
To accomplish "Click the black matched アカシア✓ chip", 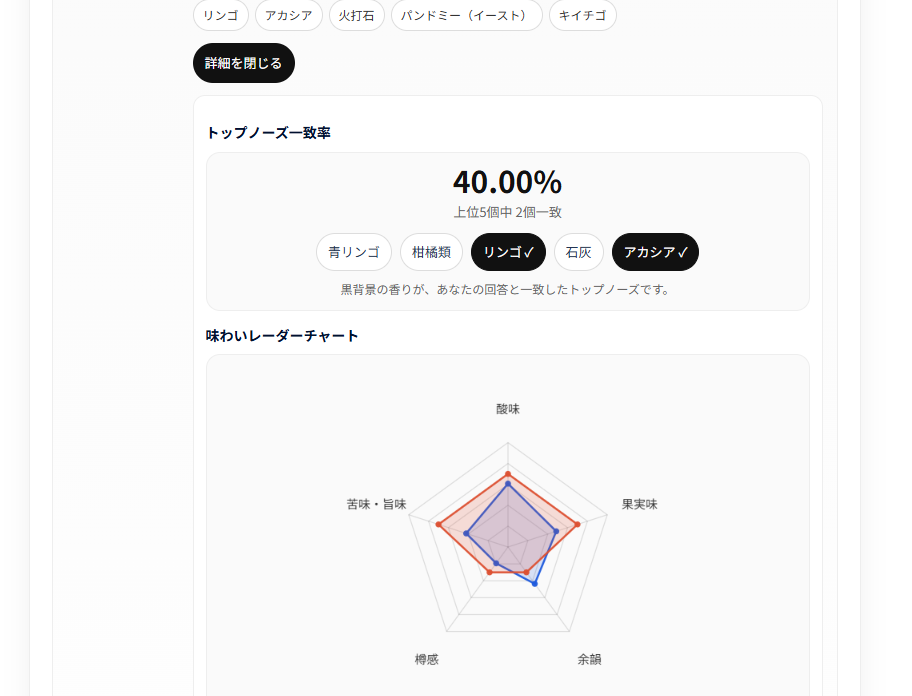I will pos(655,252).
